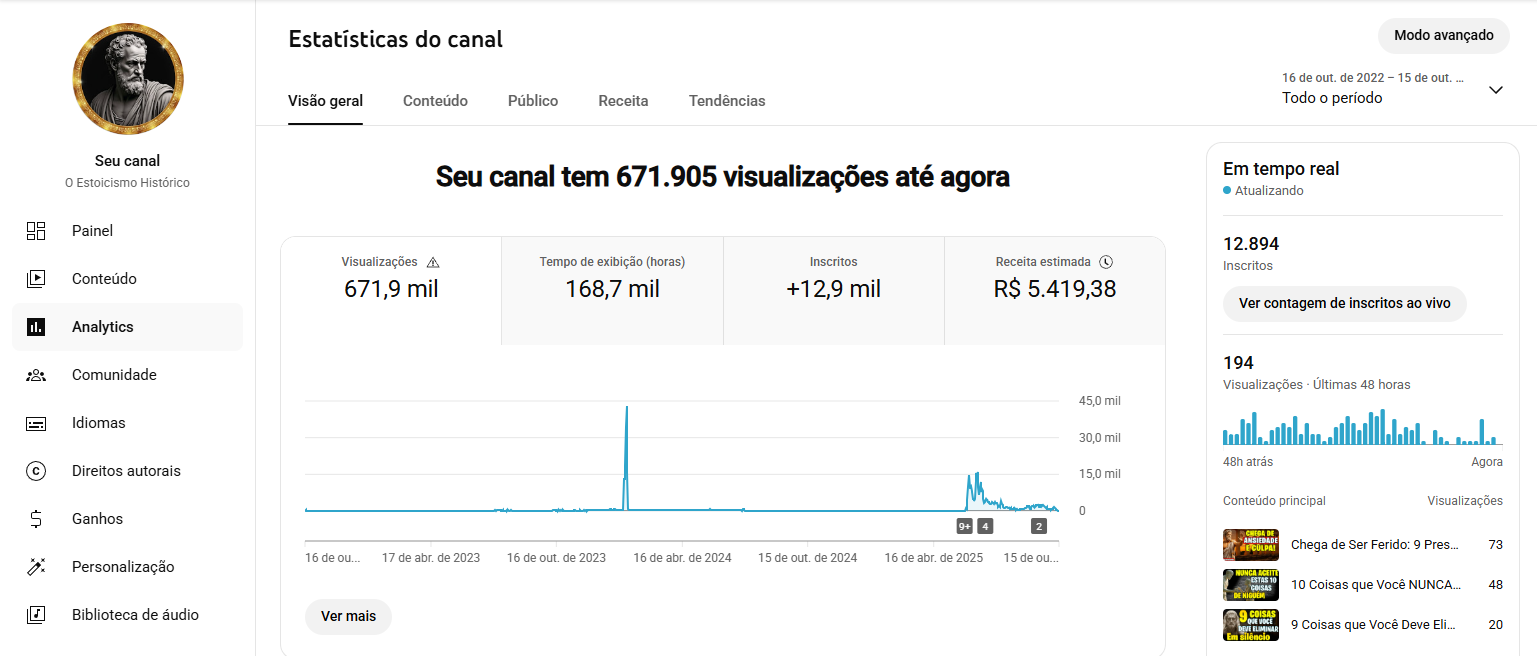This screenshot has height=656, width=1537.
Task: Open the Personalização magic wand icon
Action: pyautogui.click(x=36, y=567)
